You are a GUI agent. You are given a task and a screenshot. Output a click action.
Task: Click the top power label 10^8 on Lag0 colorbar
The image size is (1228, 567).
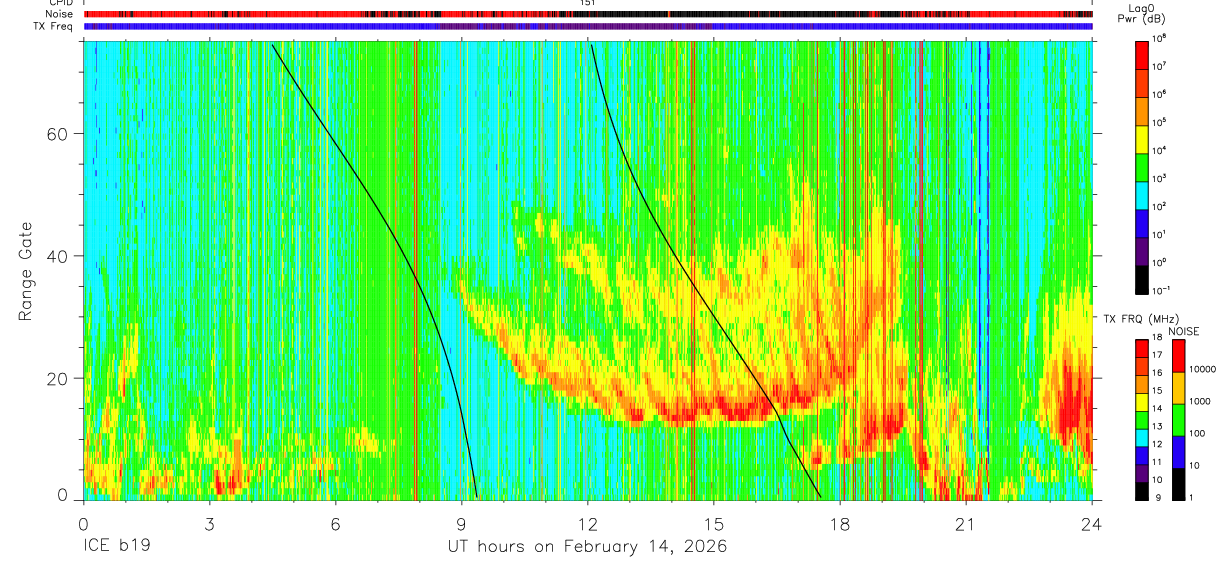1160,38
